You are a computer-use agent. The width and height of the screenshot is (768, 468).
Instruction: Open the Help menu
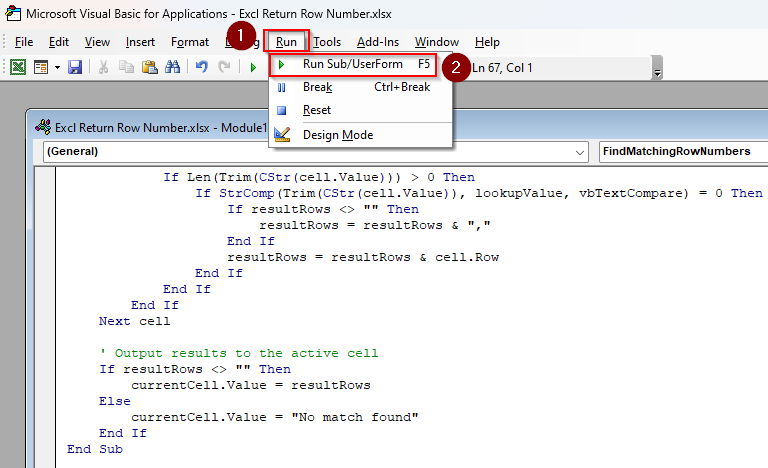click(x=487, y=42)
